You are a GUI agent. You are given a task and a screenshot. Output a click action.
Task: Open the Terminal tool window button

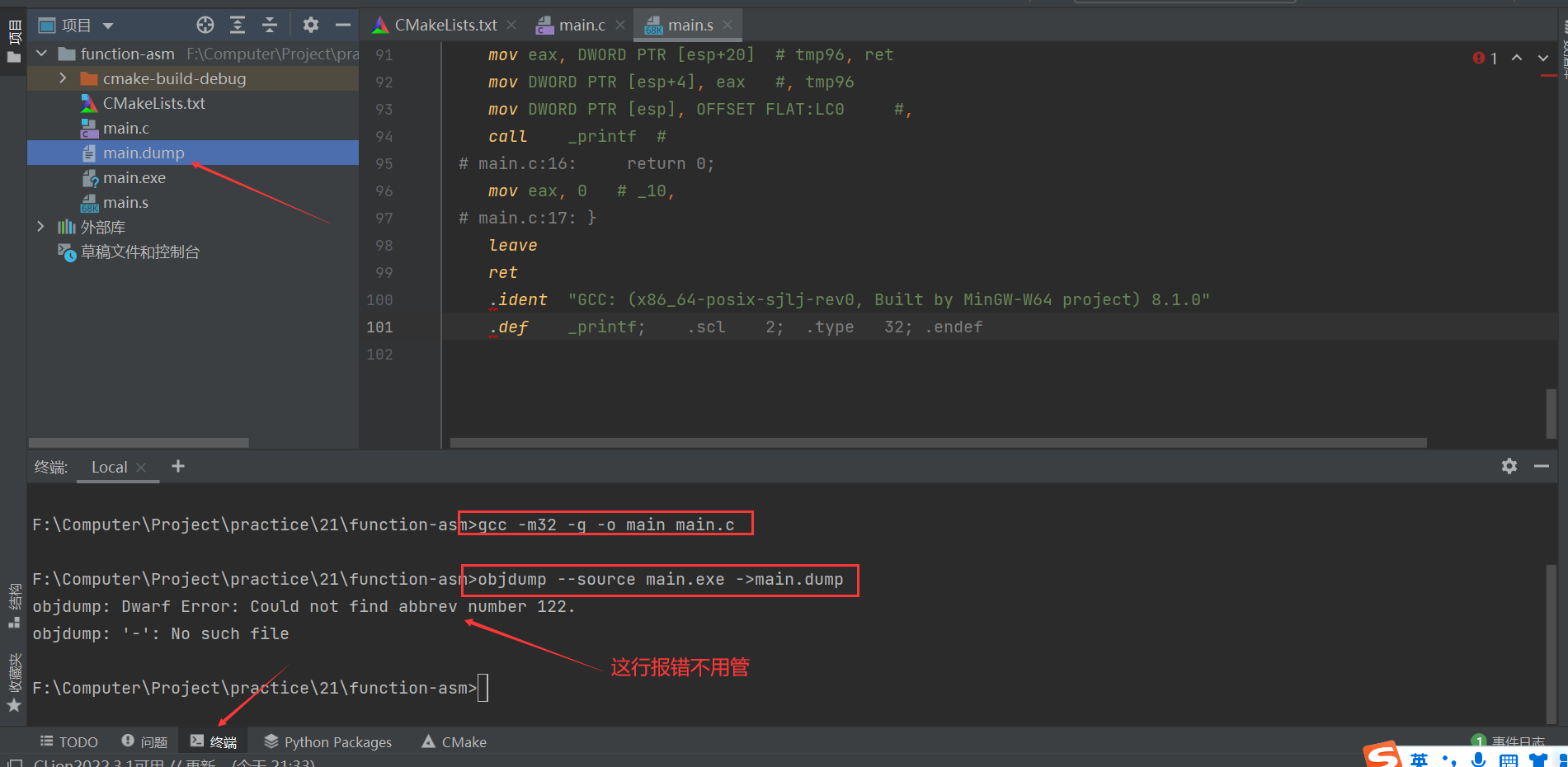(214, 741)
